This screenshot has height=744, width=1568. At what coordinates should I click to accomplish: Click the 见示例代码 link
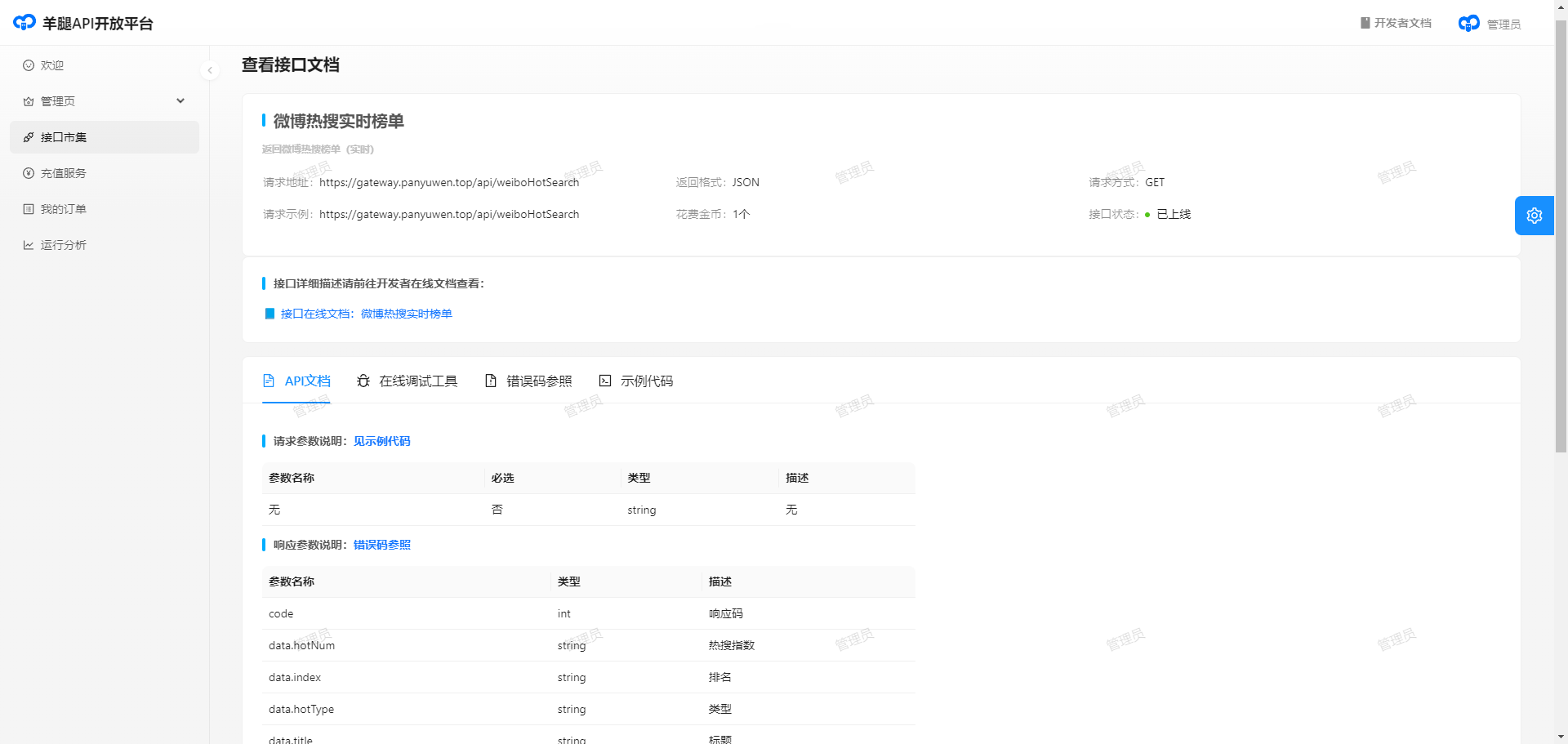[381, 441]
